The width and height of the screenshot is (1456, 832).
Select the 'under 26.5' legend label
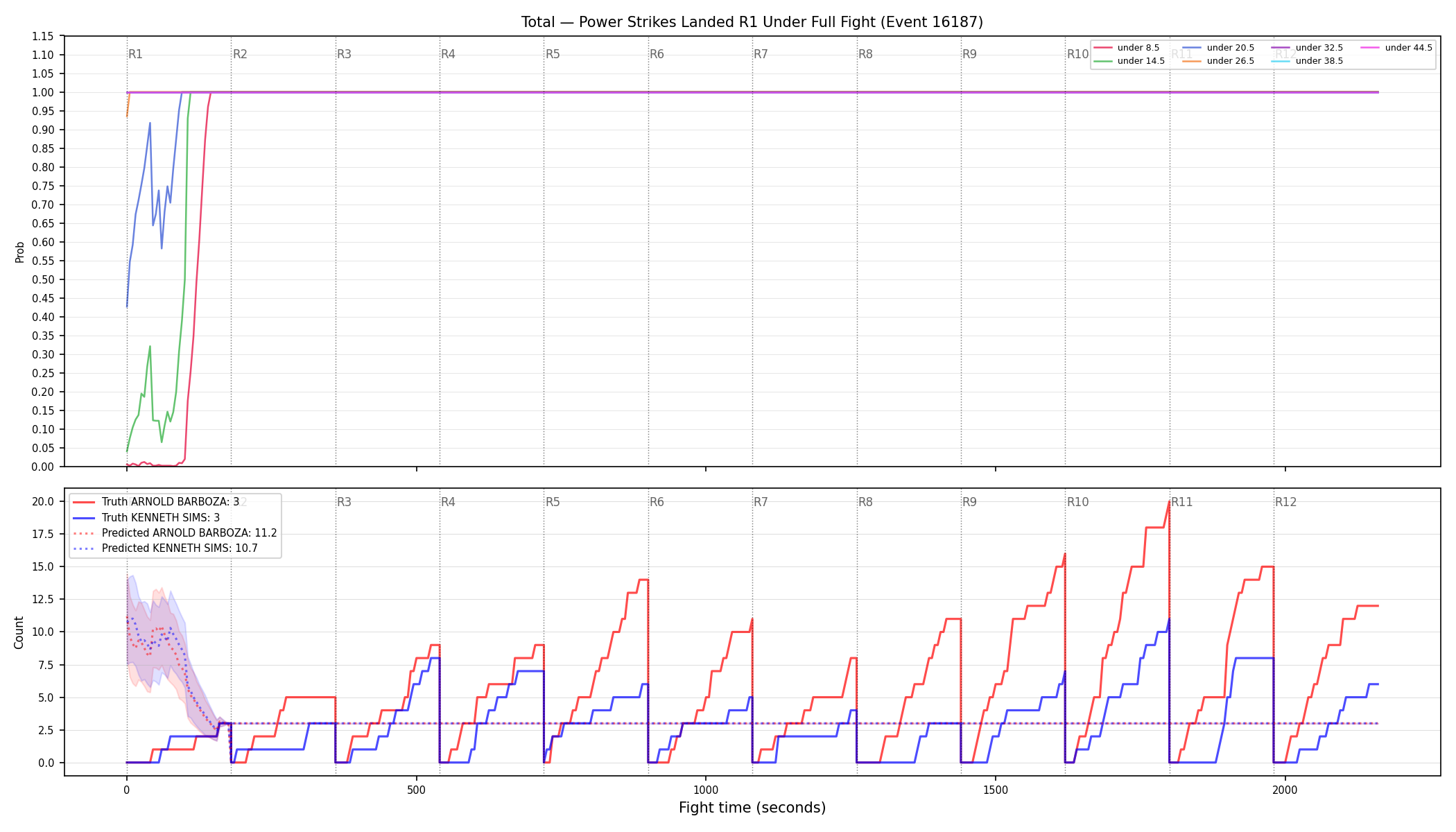(x=1231, y=61)
